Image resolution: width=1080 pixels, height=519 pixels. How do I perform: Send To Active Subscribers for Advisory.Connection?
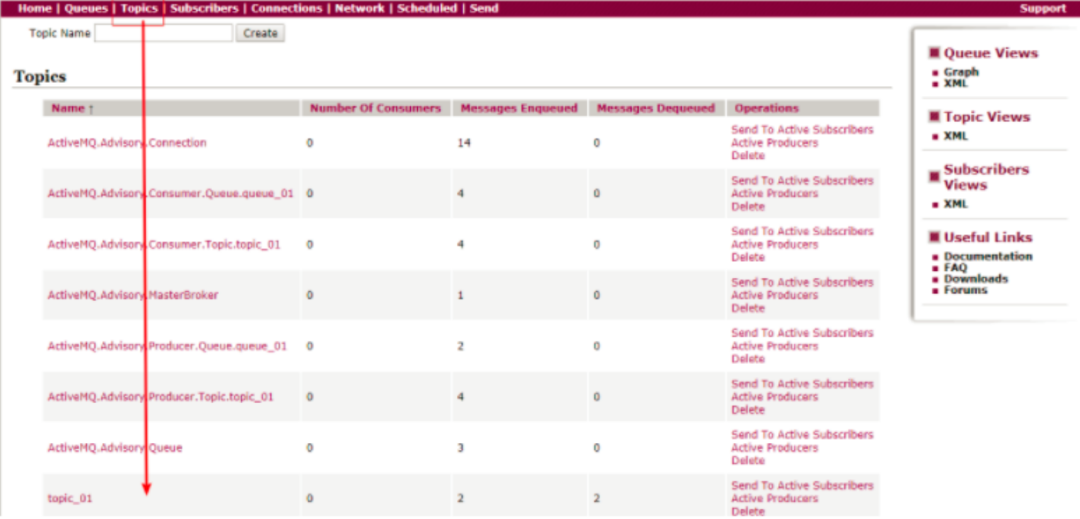(x=802, y=130)
